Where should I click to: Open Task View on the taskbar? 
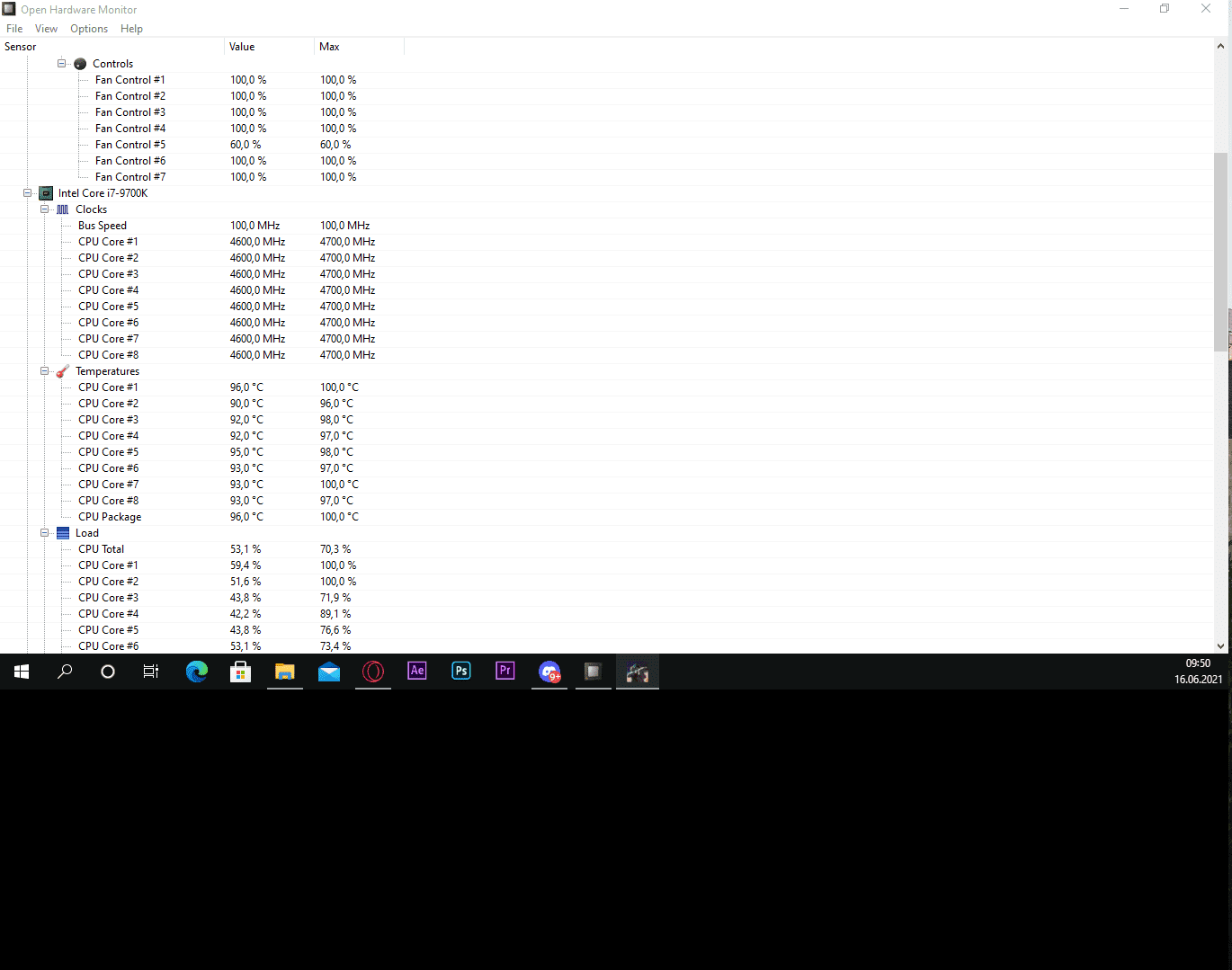151,672
